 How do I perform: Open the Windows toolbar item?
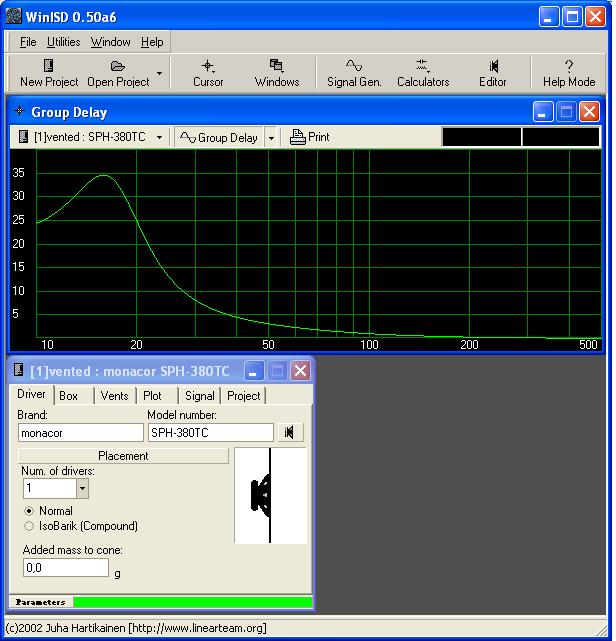click(x=277, y=73)
